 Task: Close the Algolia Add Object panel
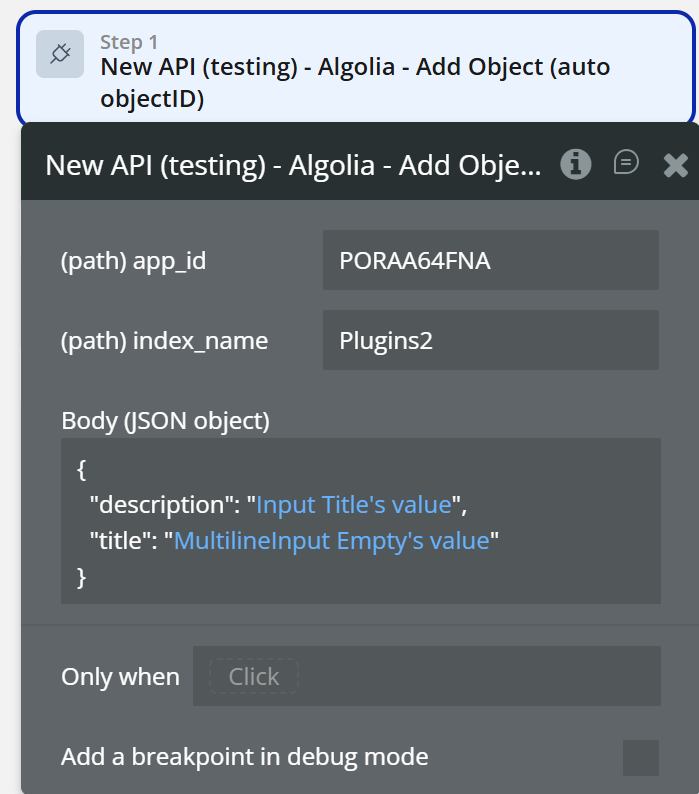coord(676,165)
